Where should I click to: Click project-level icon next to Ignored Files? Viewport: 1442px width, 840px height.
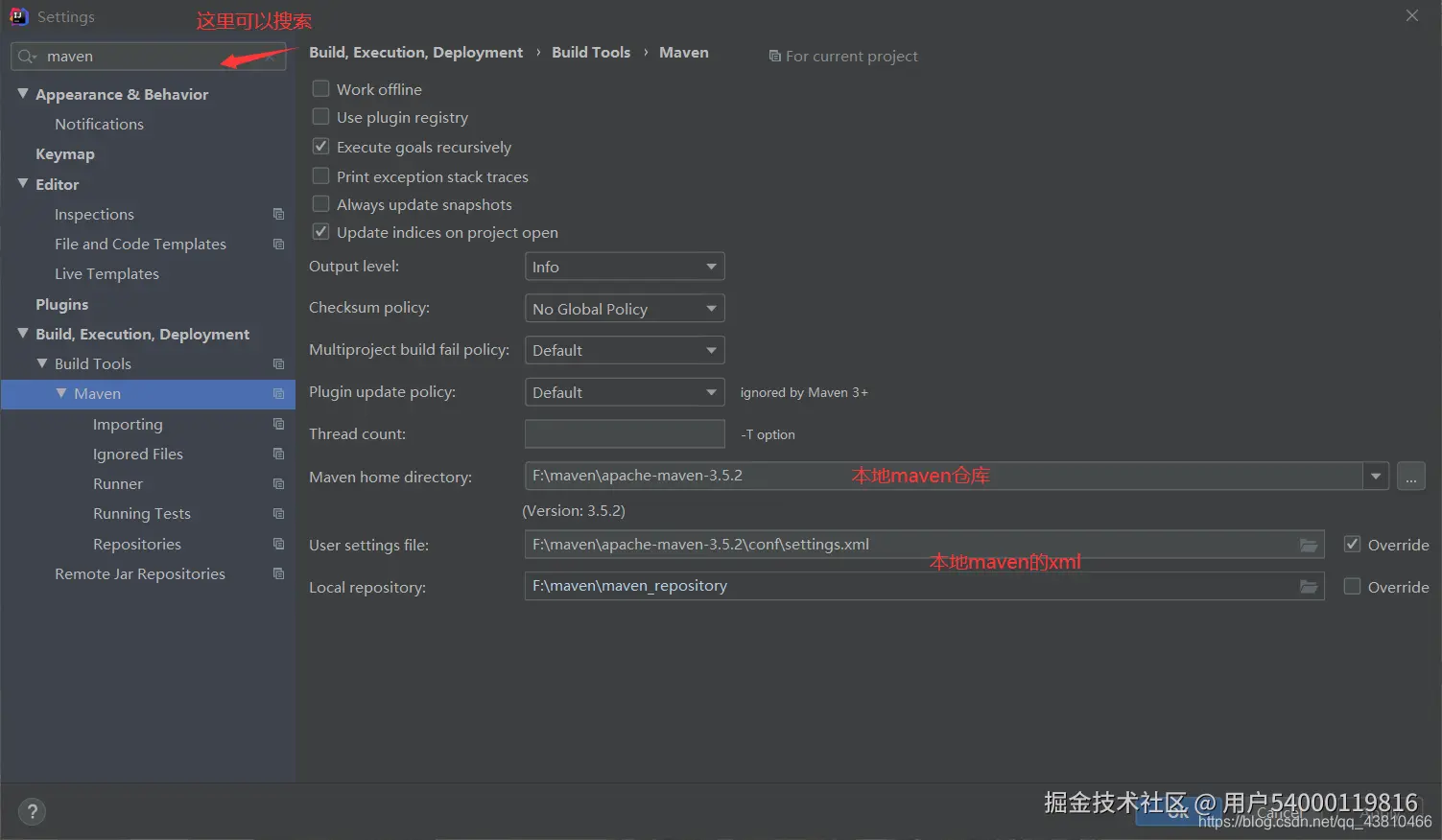tap(278, 454)
